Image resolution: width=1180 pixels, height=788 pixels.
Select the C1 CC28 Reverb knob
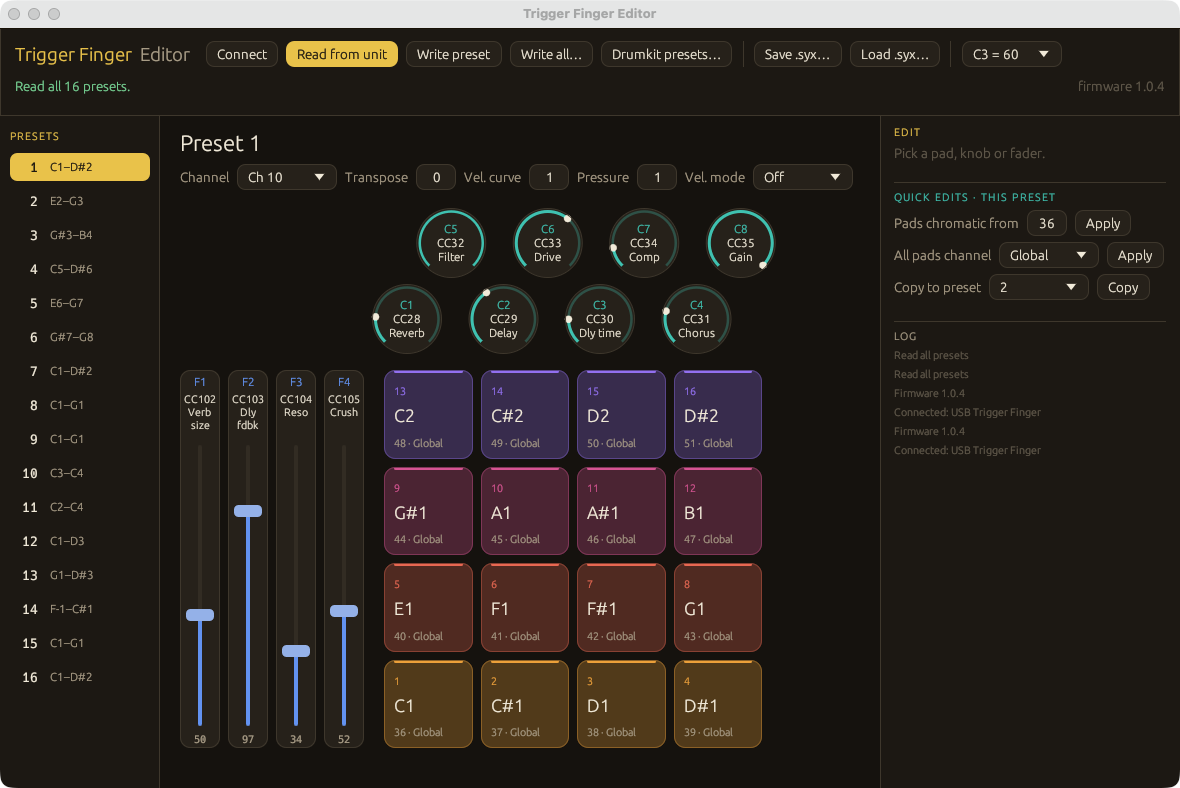click(406, 319)
